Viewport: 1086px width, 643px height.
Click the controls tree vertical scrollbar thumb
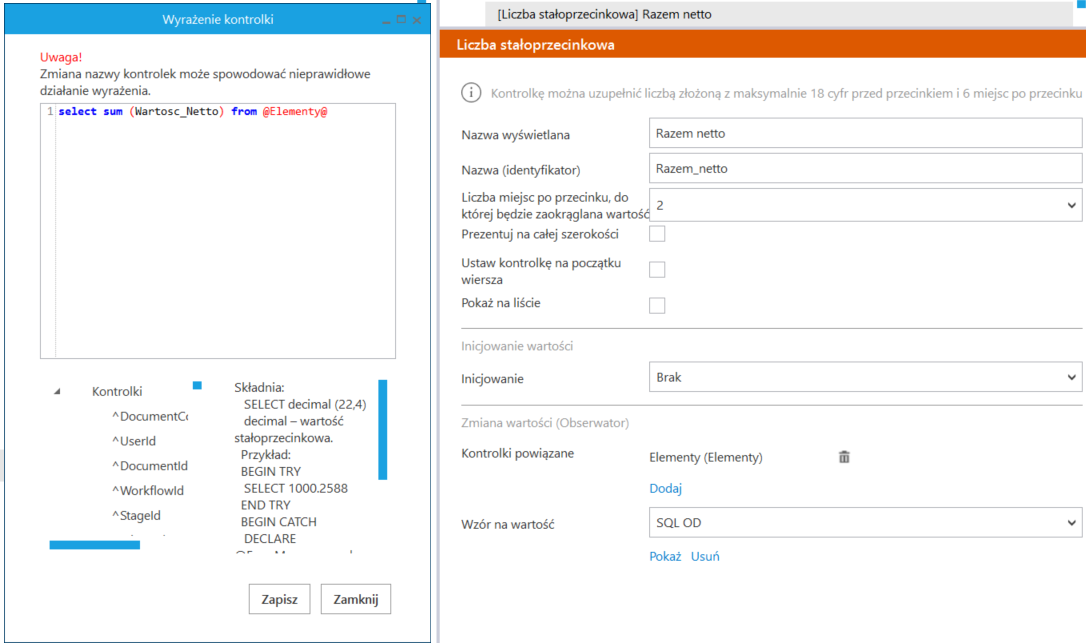pos(197,385)
